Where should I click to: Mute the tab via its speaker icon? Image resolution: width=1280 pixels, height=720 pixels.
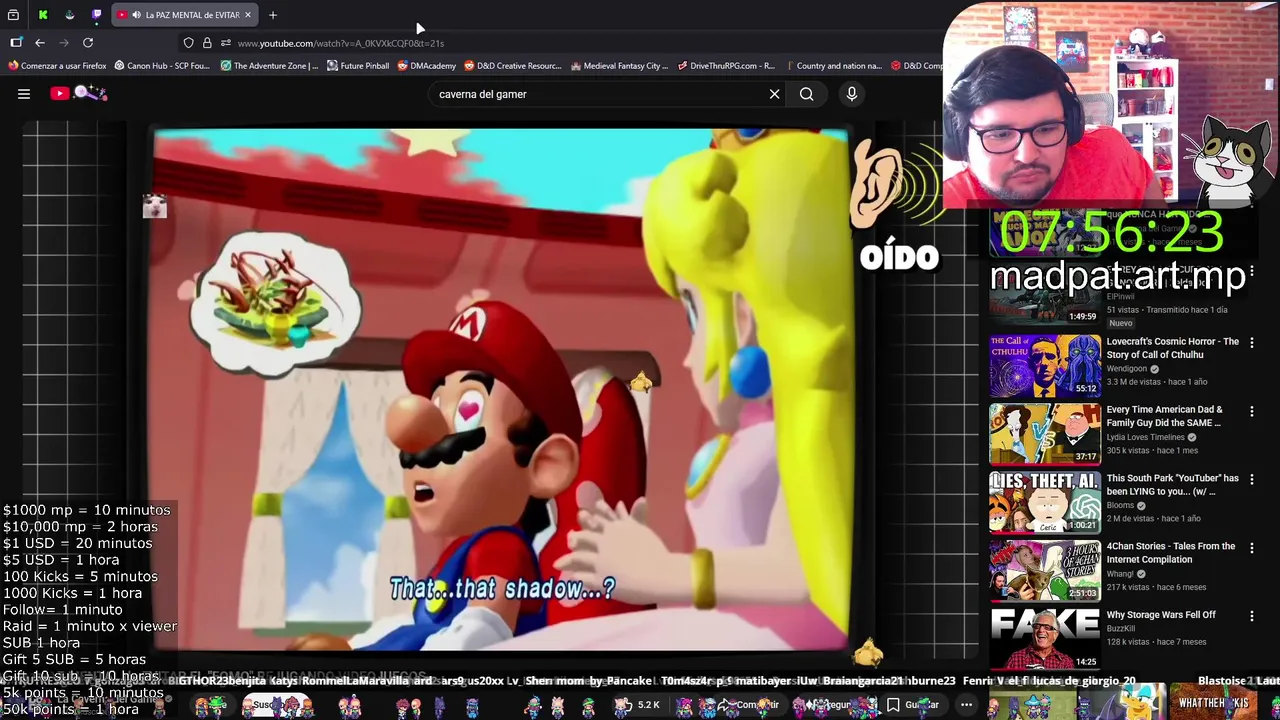pos(136,15)
